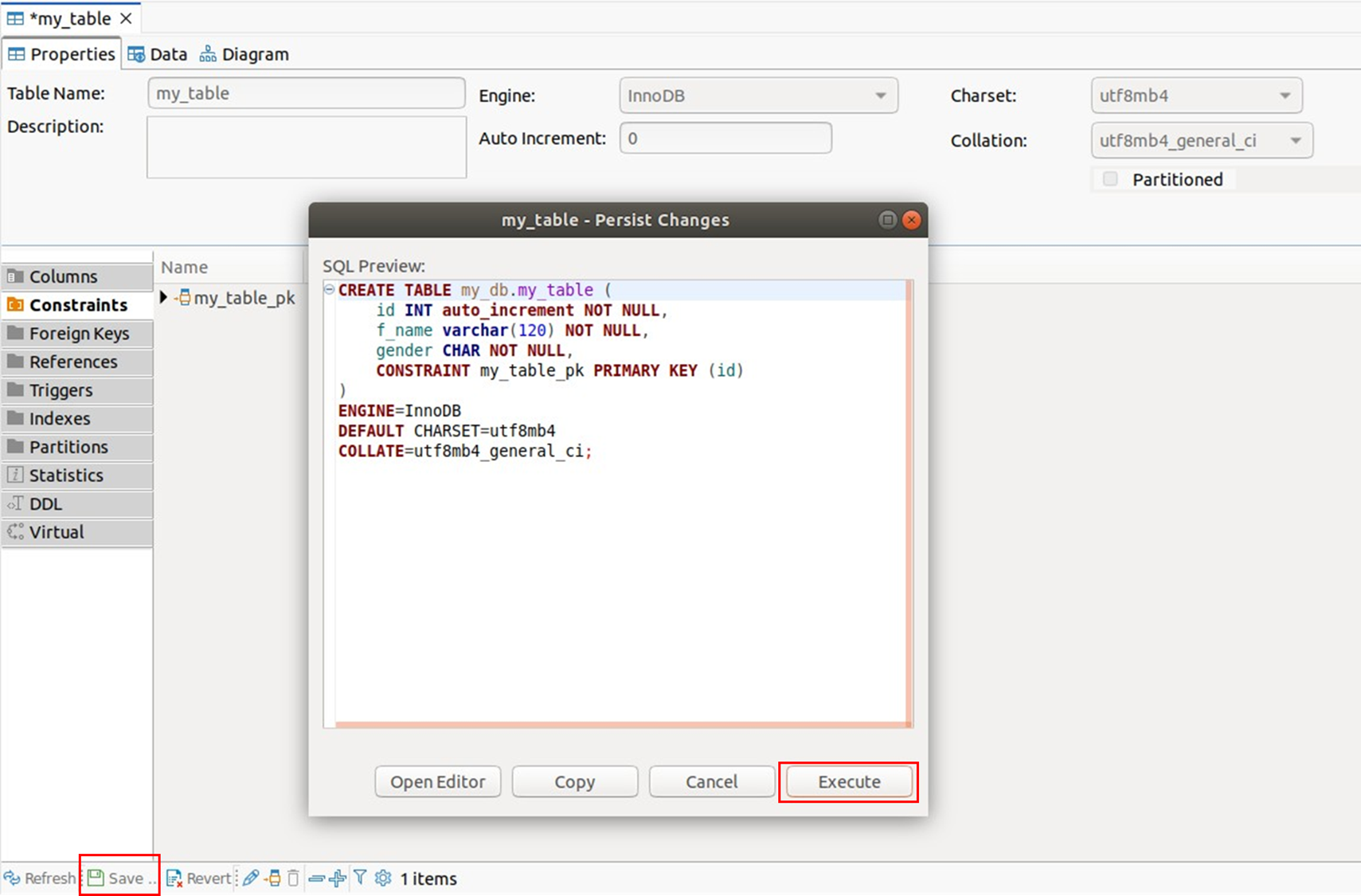The image size is (1361, 896).
Task: Open the DDL section
Action: 77,504
